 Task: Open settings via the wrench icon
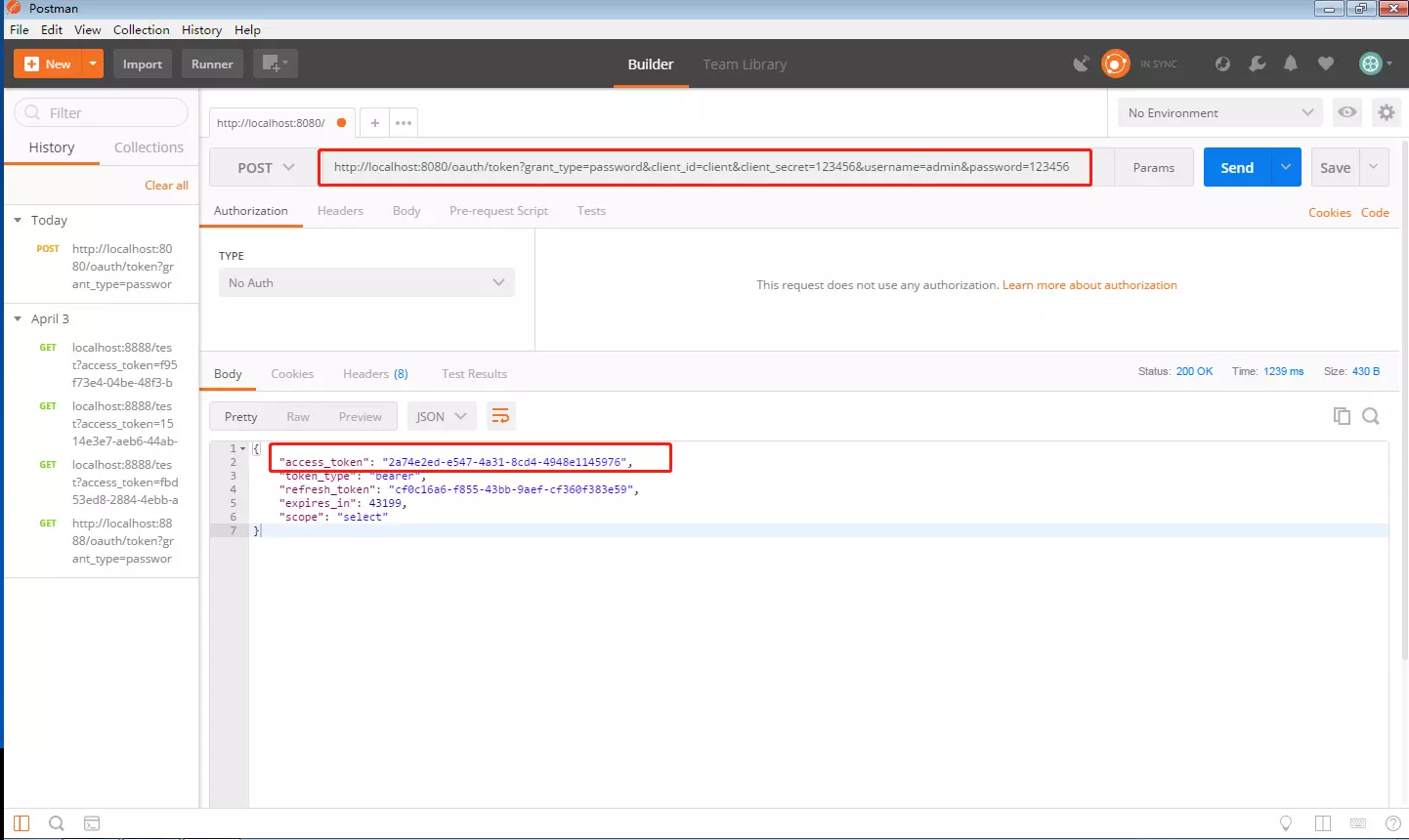(x=1258, y=63)
